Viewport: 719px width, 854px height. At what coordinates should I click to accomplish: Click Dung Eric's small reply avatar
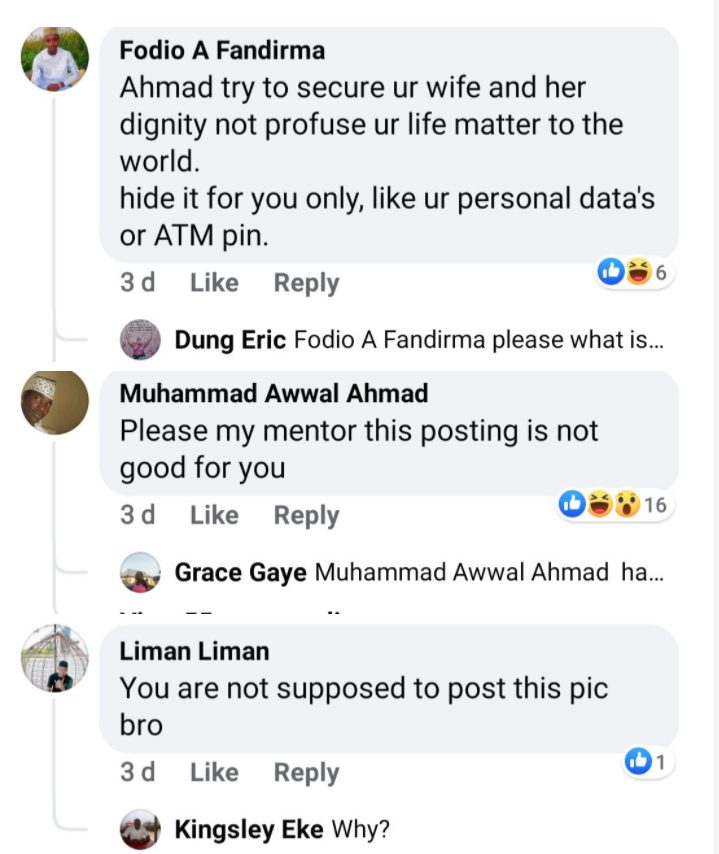pos(140,340)
